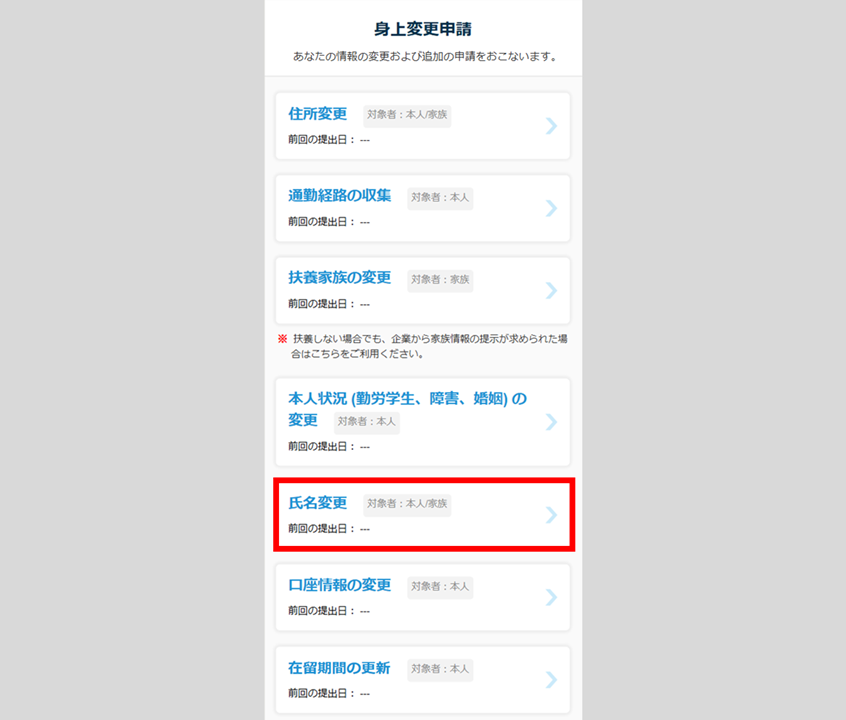Click 前回の提出日 text in 本人状況 card
This screenshot has height=720, width=846.
pyautogui.click(x=329, y=446)
